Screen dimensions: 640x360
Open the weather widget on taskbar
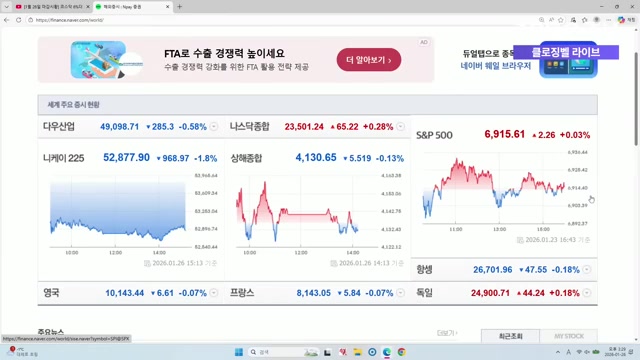[22, 352]
